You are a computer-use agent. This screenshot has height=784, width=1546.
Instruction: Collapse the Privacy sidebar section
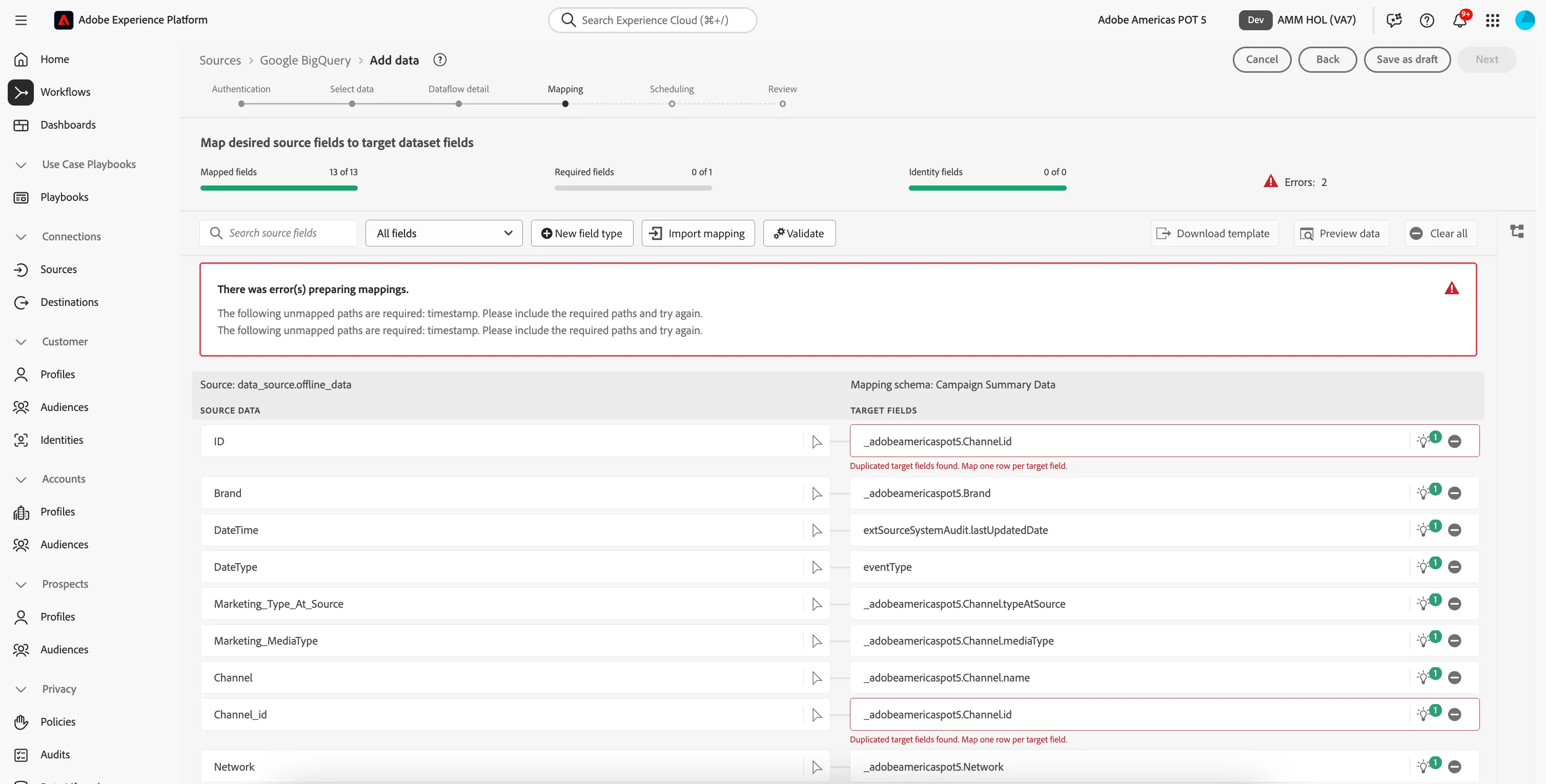click(x=21, y=689)
